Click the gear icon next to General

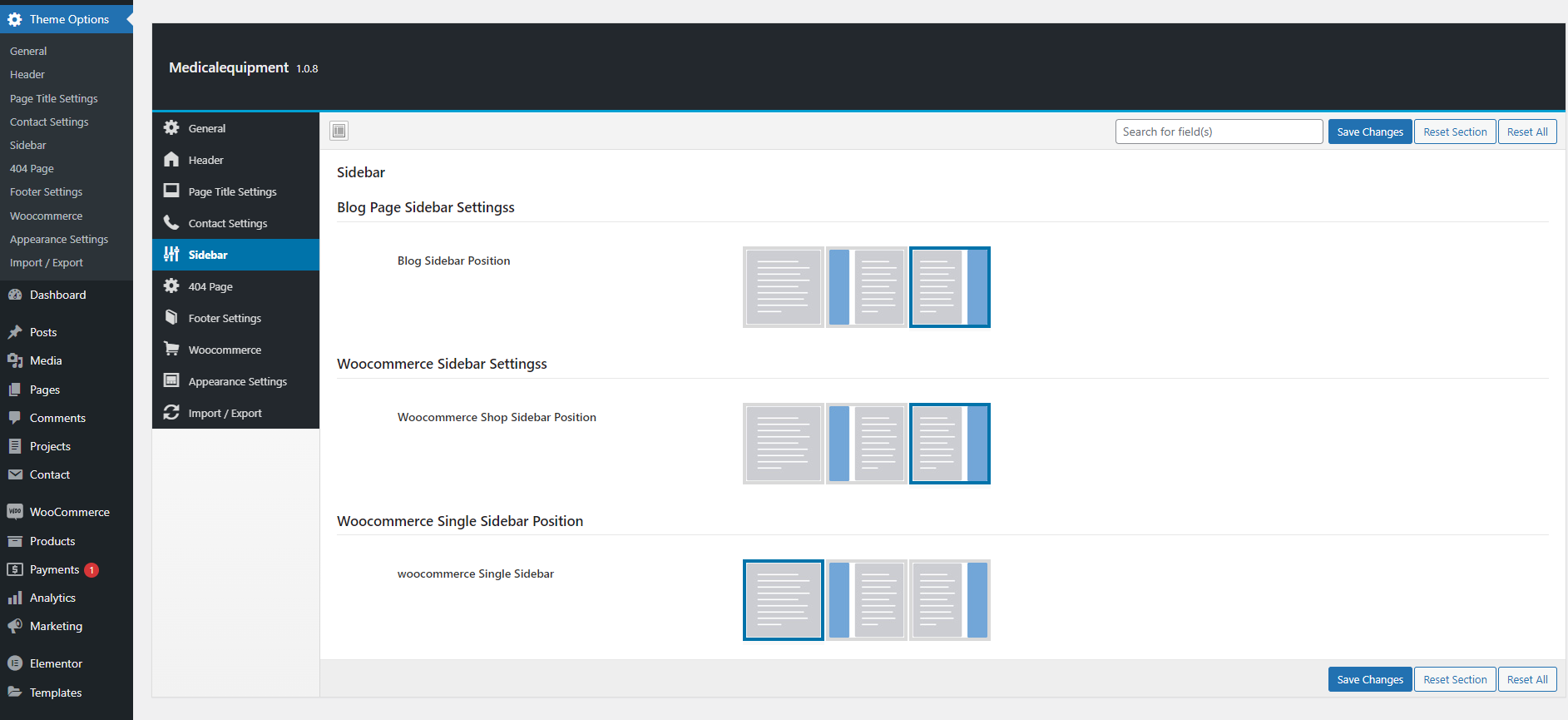tap(171, 128)
